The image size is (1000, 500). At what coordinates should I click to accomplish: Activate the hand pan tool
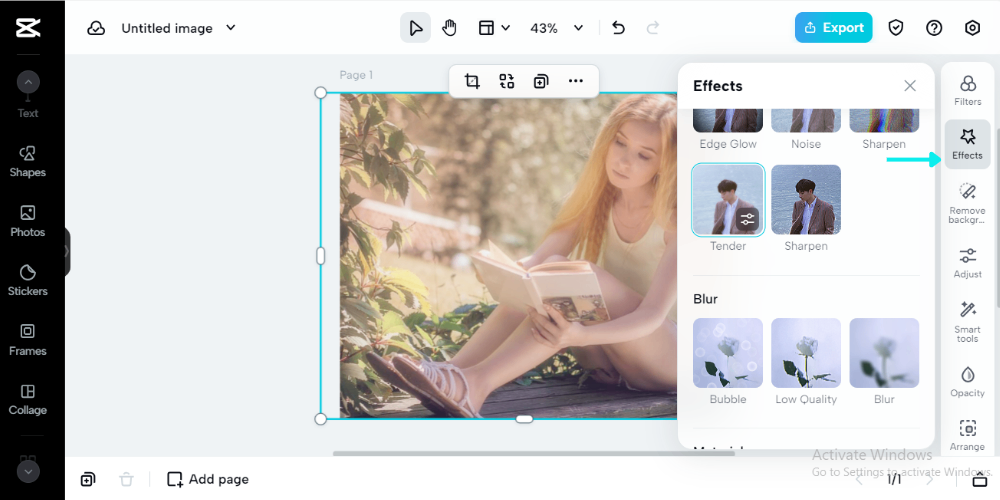450,28
